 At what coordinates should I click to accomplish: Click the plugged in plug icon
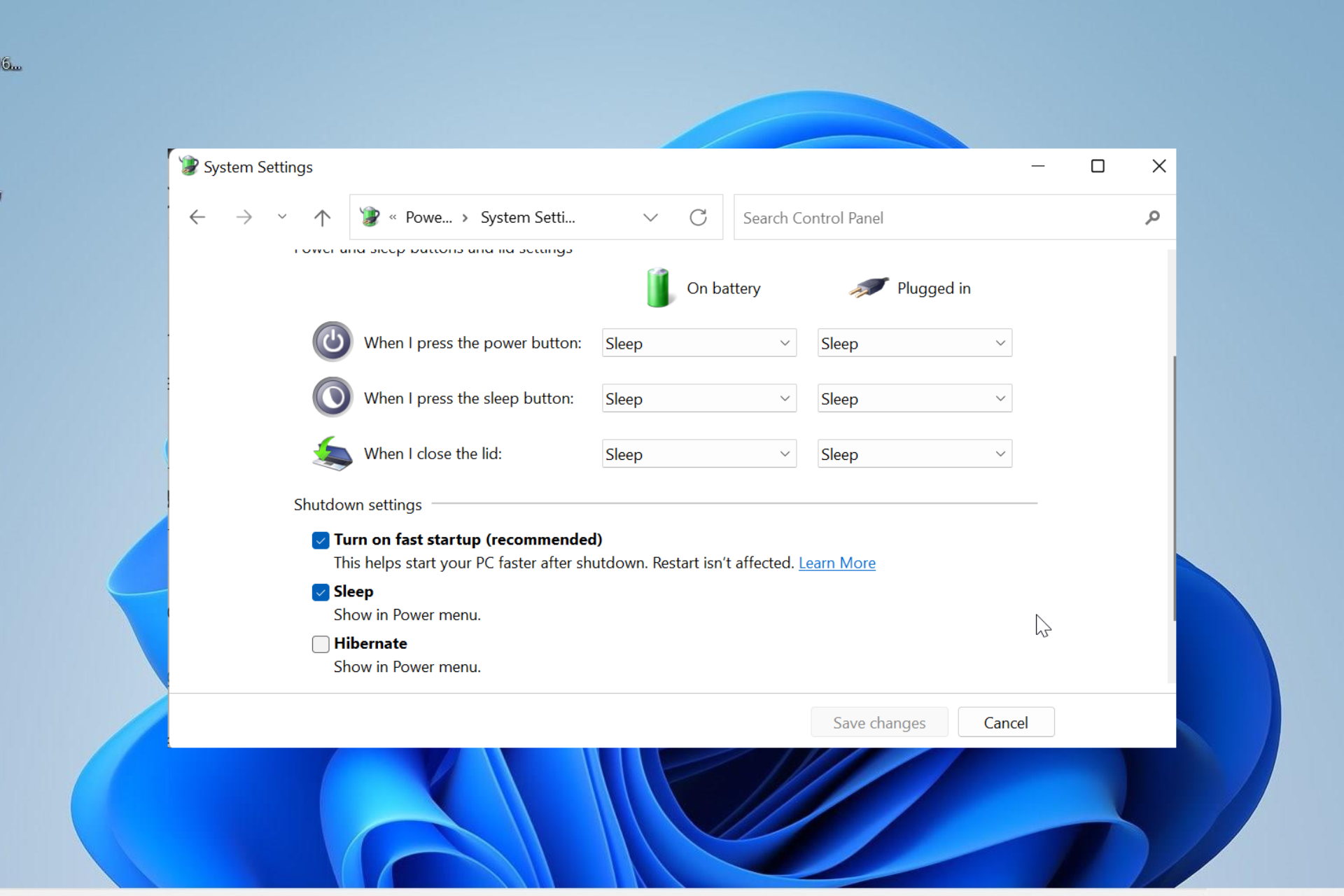click(869, 287)
